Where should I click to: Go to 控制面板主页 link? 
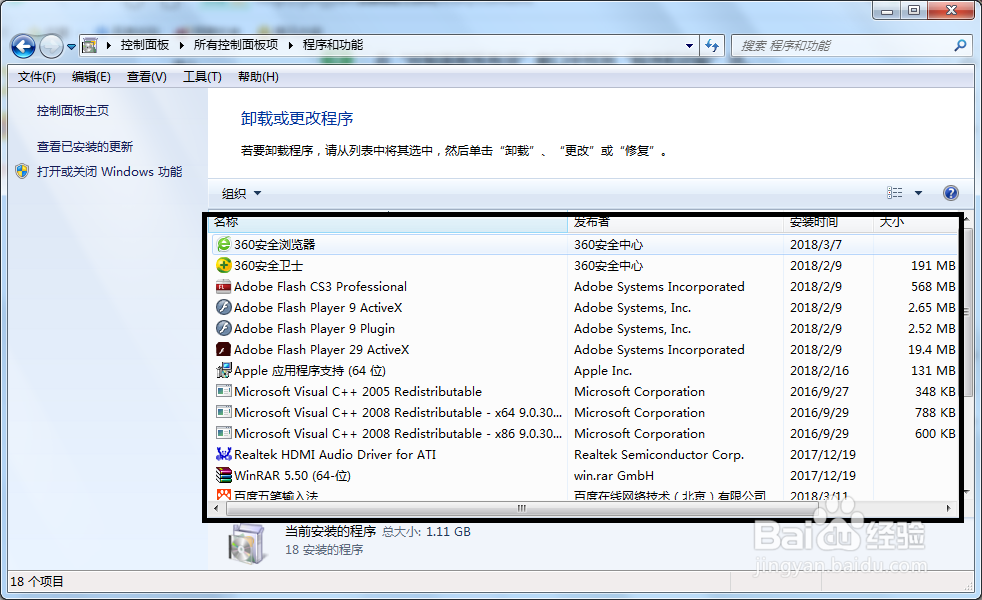(73, 111)
